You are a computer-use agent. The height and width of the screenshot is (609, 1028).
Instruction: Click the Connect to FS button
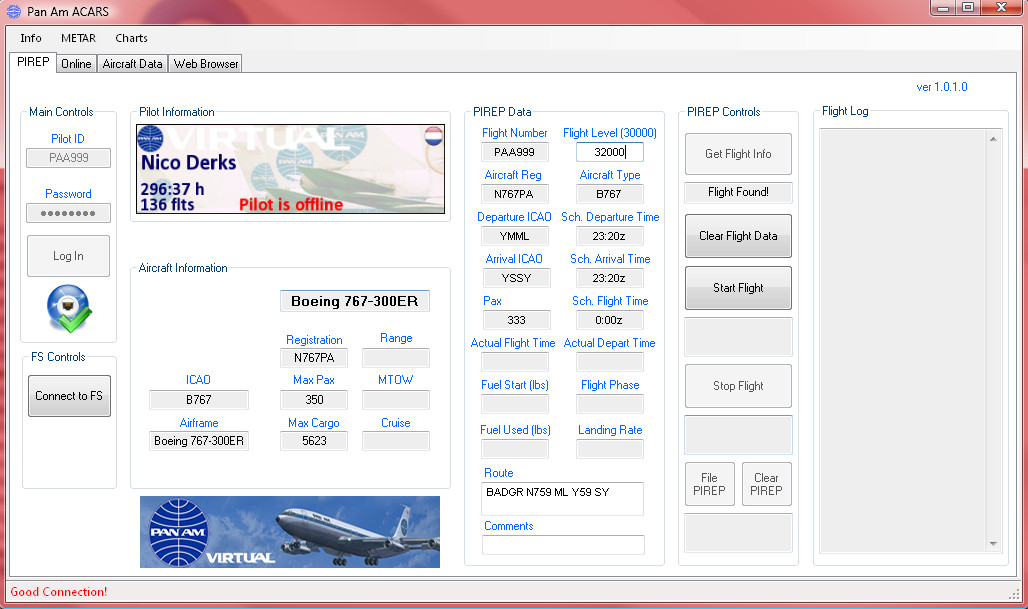coord(69,396)
